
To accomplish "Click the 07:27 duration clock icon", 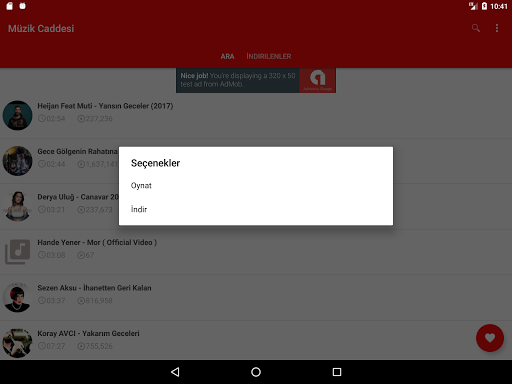I will (42, 346).
